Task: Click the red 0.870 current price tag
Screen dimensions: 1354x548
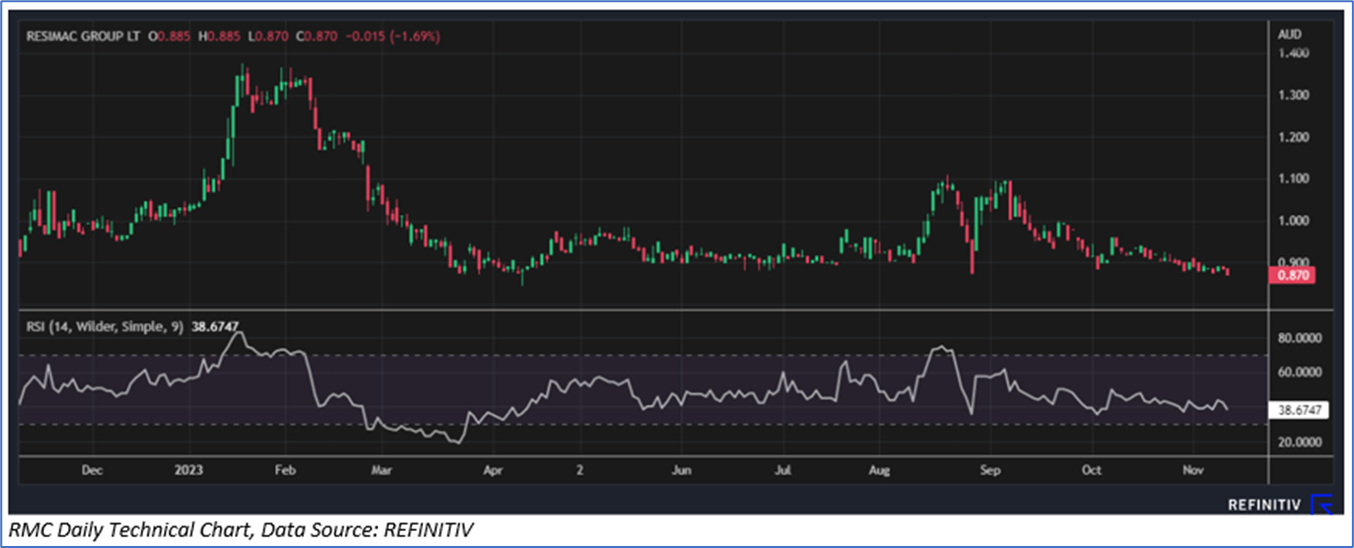Action: click(x=1293, y=275)
